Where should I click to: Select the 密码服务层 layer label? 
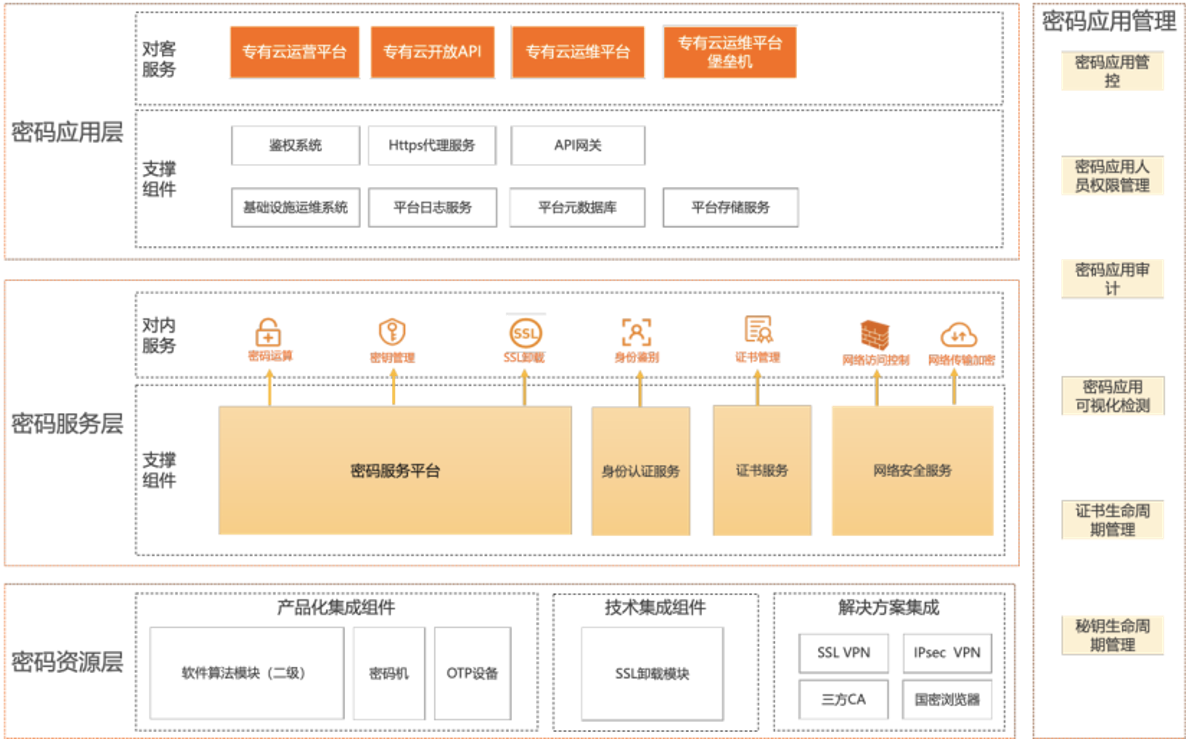(67, 424)
